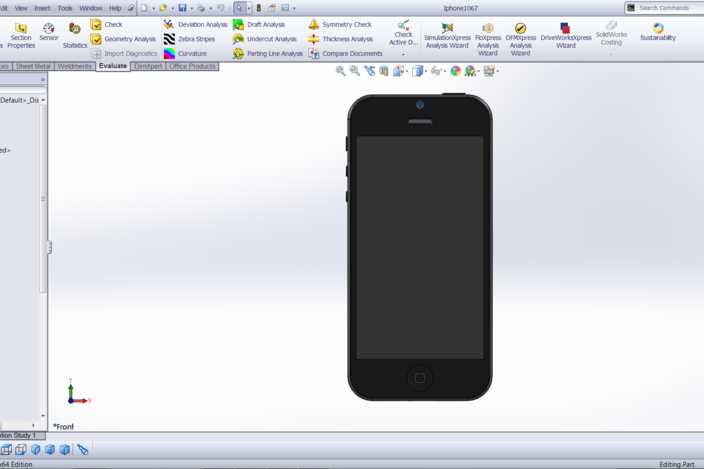Run the Check command

point(107,25)
